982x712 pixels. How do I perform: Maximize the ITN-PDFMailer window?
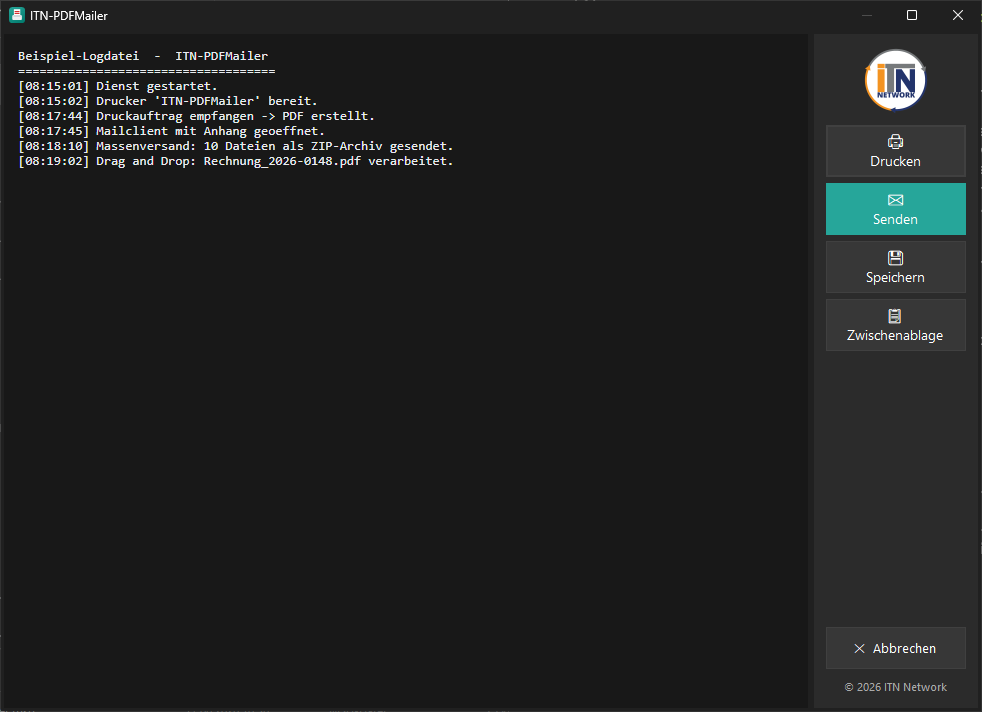[912, 15]
